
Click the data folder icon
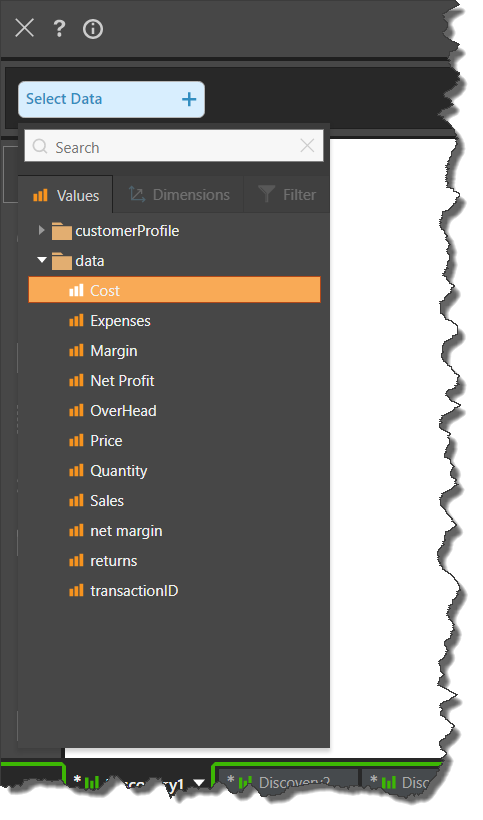point(62,261)
